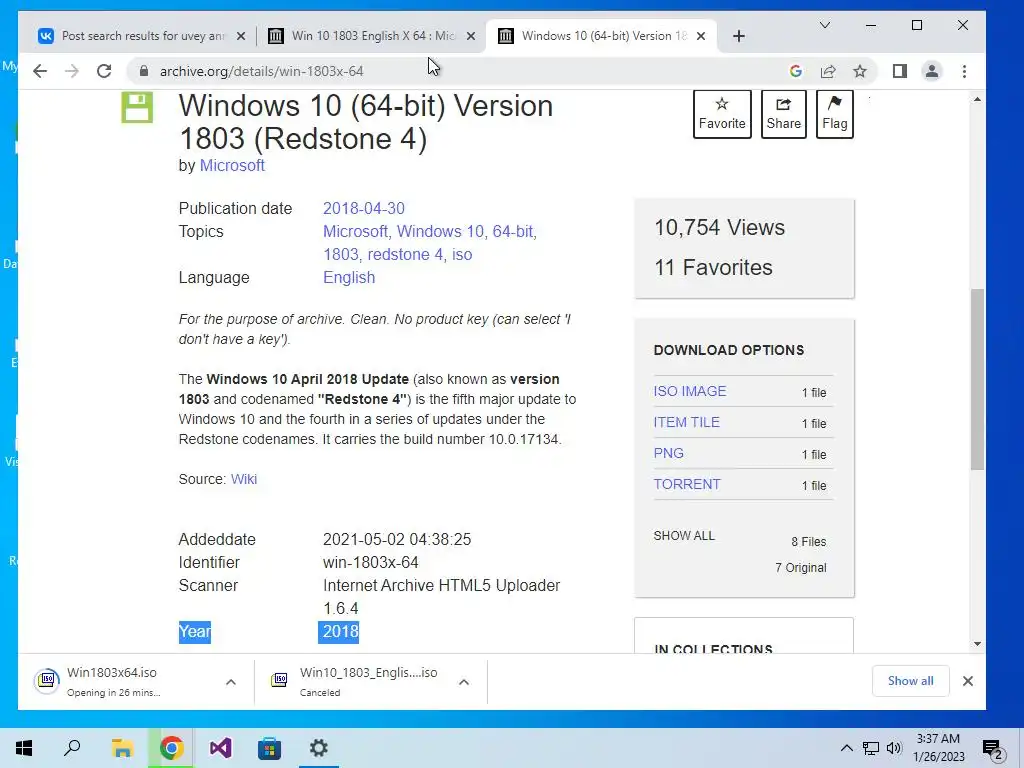Open Settings gear in taskbar
1024x768 pixels.
pyautogui.click(x=319, y=748)
